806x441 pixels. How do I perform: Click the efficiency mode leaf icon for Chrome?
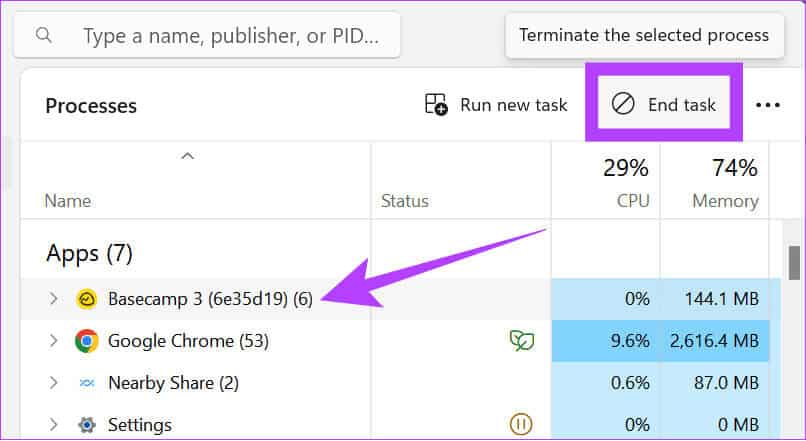point(521,341)
